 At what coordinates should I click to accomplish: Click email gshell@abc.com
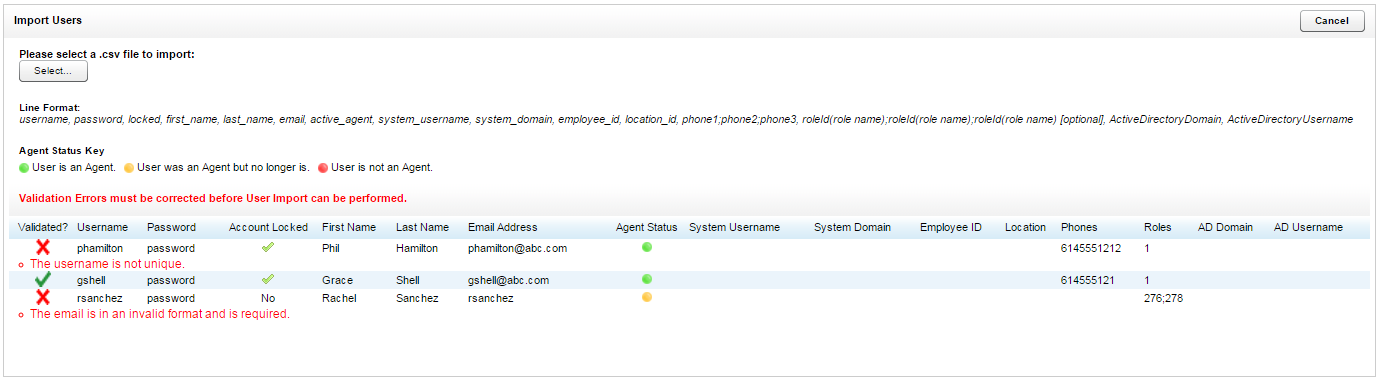click(508, 280)
